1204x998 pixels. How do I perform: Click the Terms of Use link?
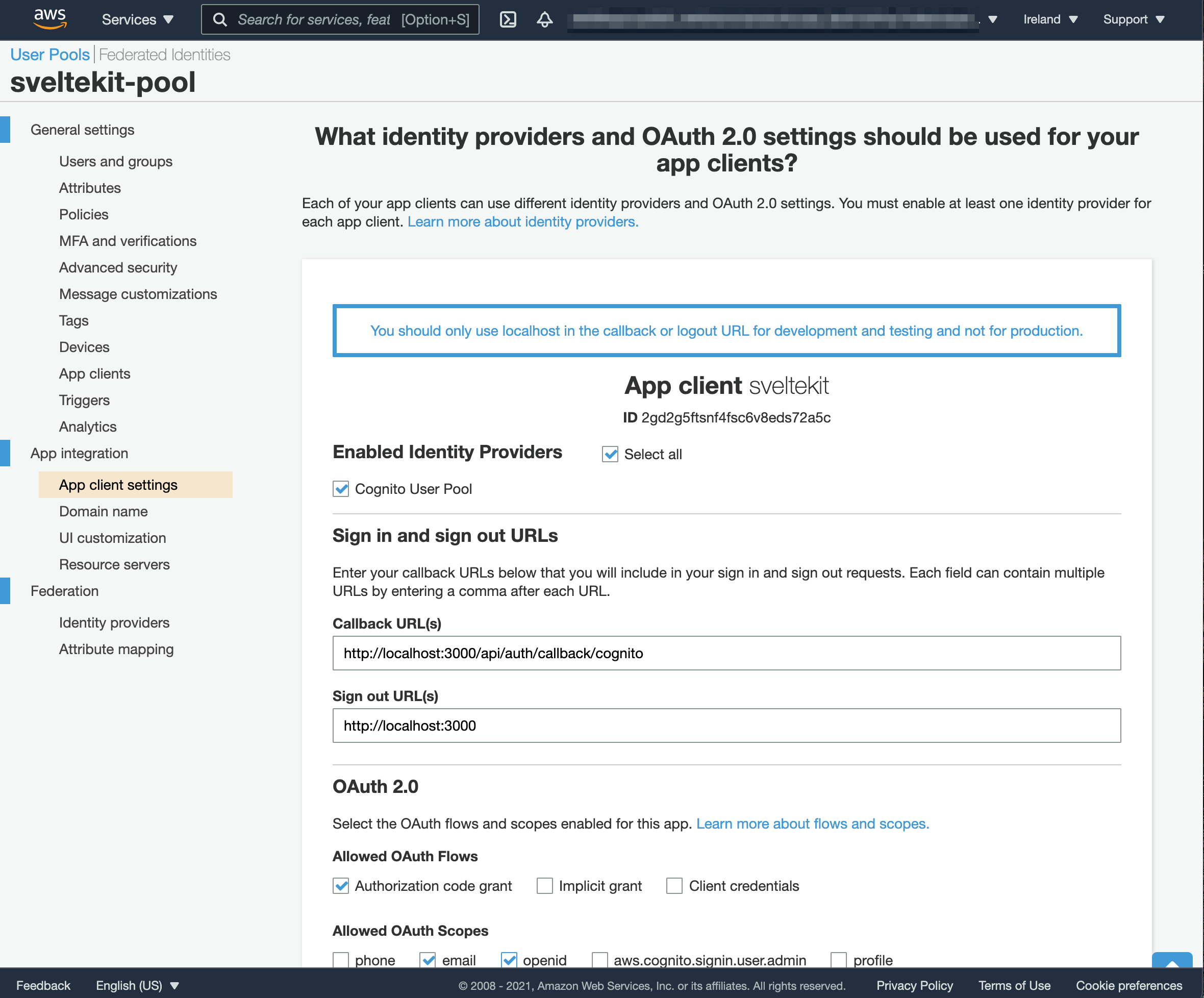point(1014,985)
